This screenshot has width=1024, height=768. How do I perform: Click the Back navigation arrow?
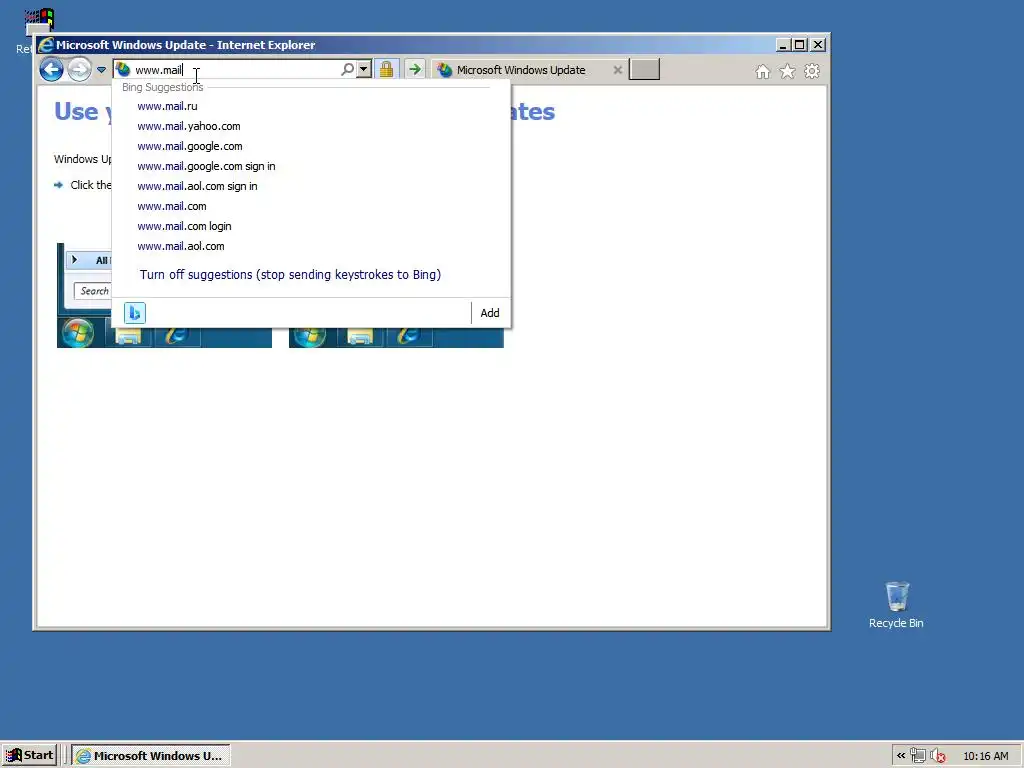(52, 69)
